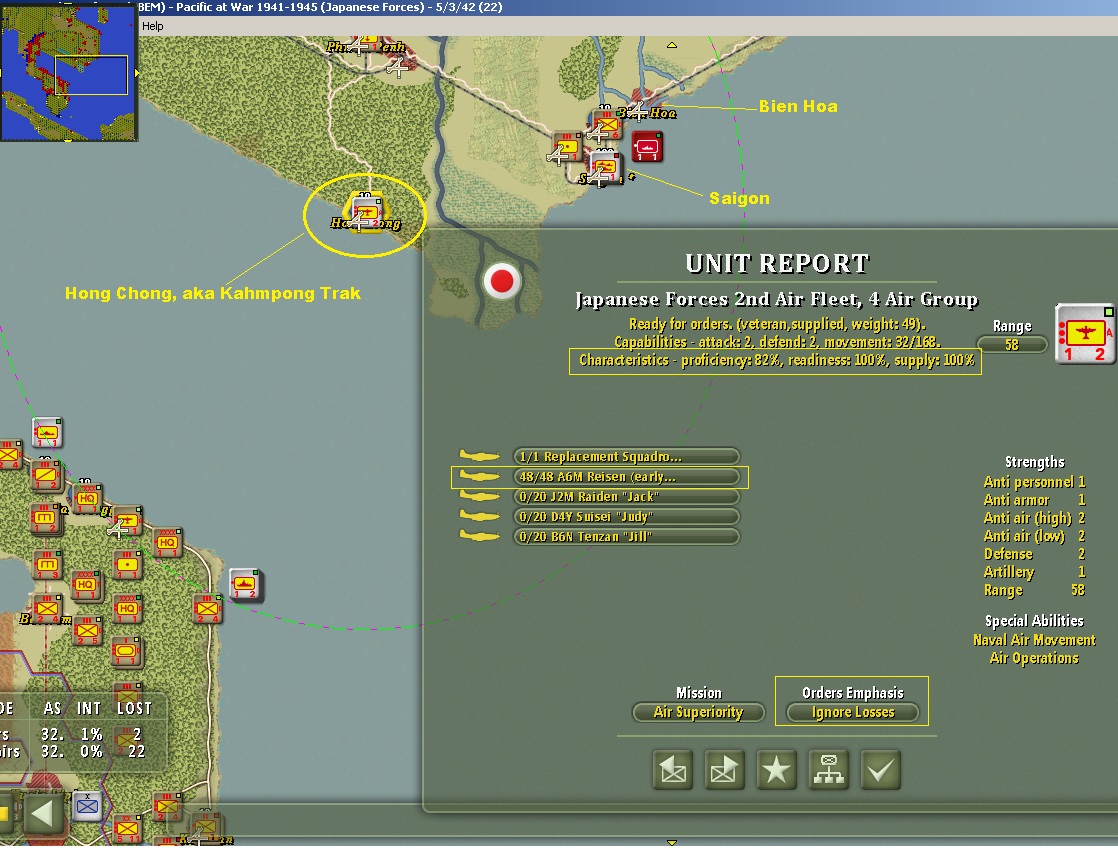Select the blue brigade infantry counter at bottom
Image resolution: width=1118 pixels, height=848 pixels.
pos(87,807)
